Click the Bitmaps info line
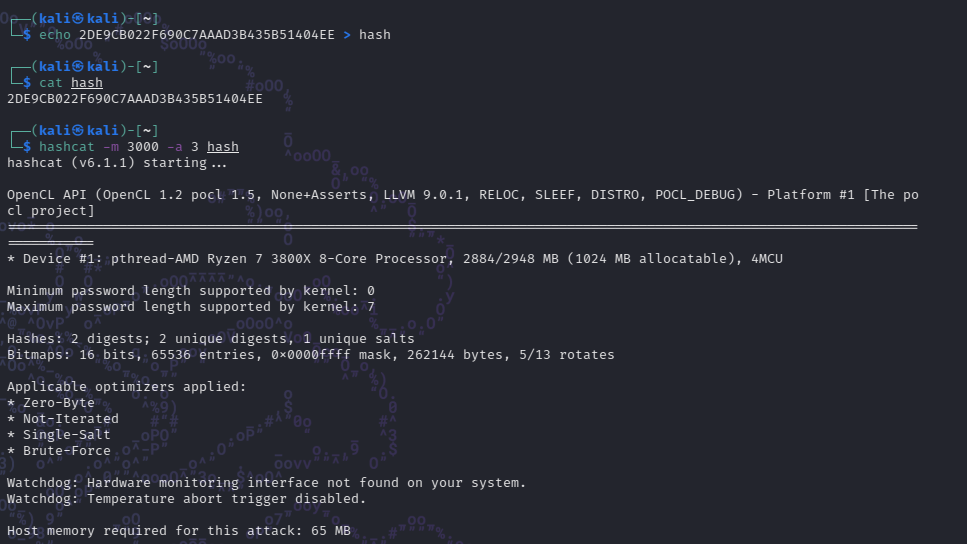 310,355
